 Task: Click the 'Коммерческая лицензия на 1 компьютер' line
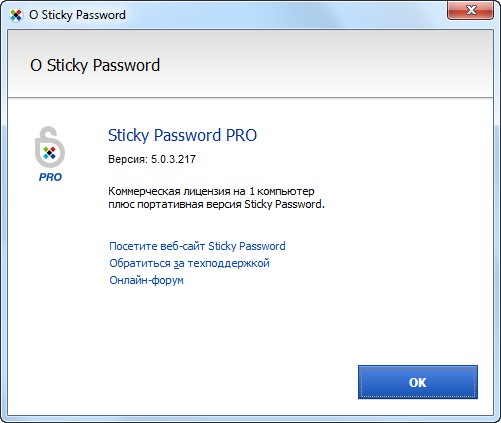pos(211,191)
